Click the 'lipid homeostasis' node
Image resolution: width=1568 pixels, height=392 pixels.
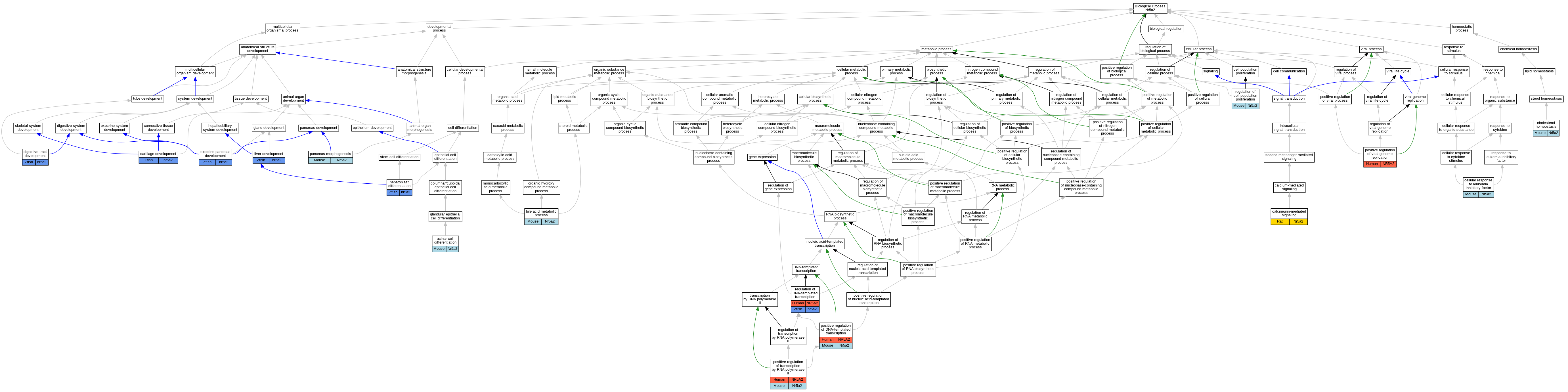tap(1539, 71)
